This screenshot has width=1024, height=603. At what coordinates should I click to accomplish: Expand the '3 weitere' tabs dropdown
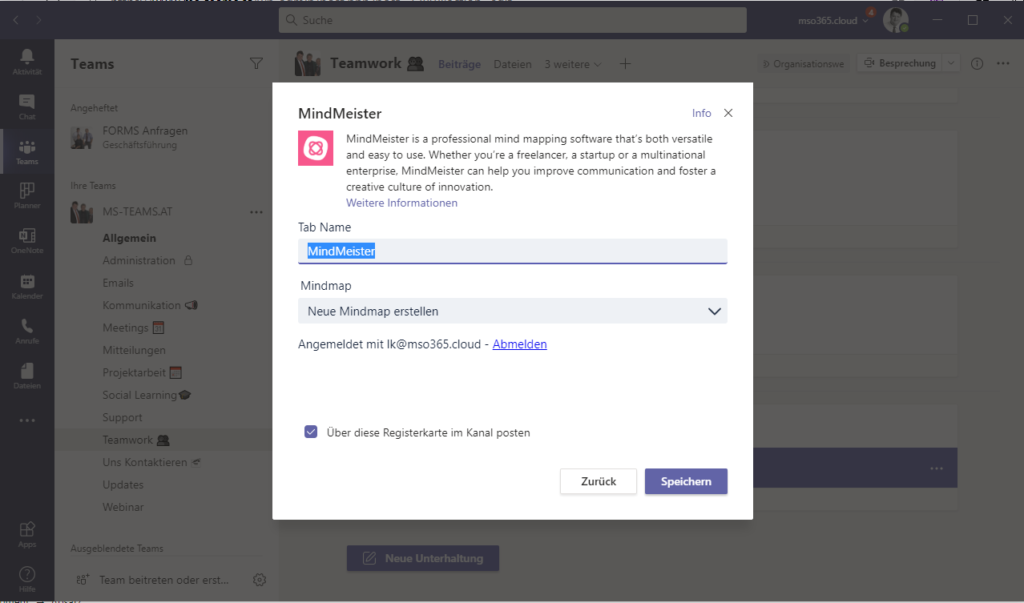tap(573, 64)
